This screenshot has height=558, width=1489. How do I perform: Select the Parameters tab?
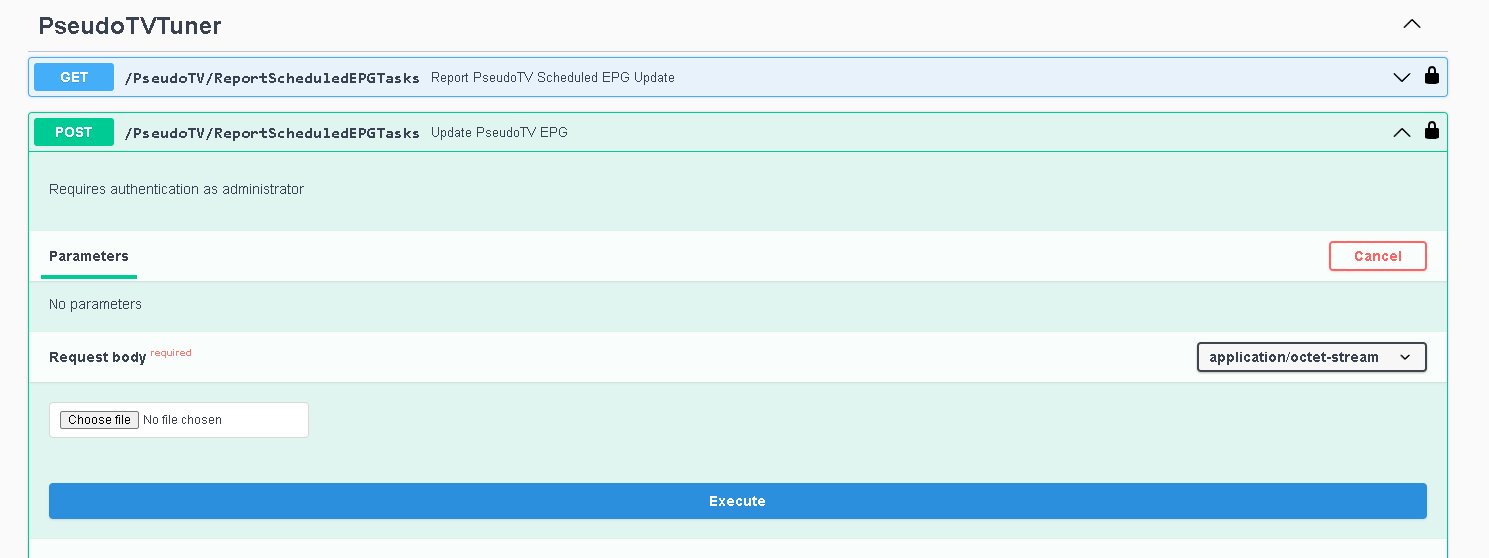[89, 256]
